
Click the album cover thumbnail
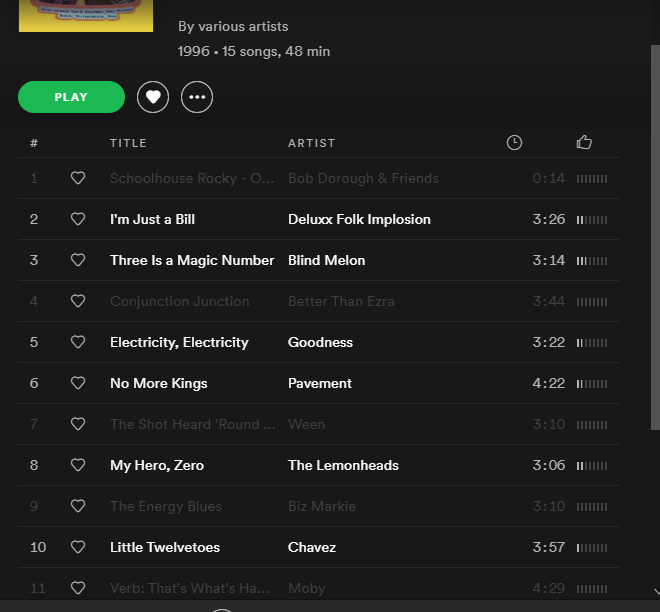click(x=86, y=16)
